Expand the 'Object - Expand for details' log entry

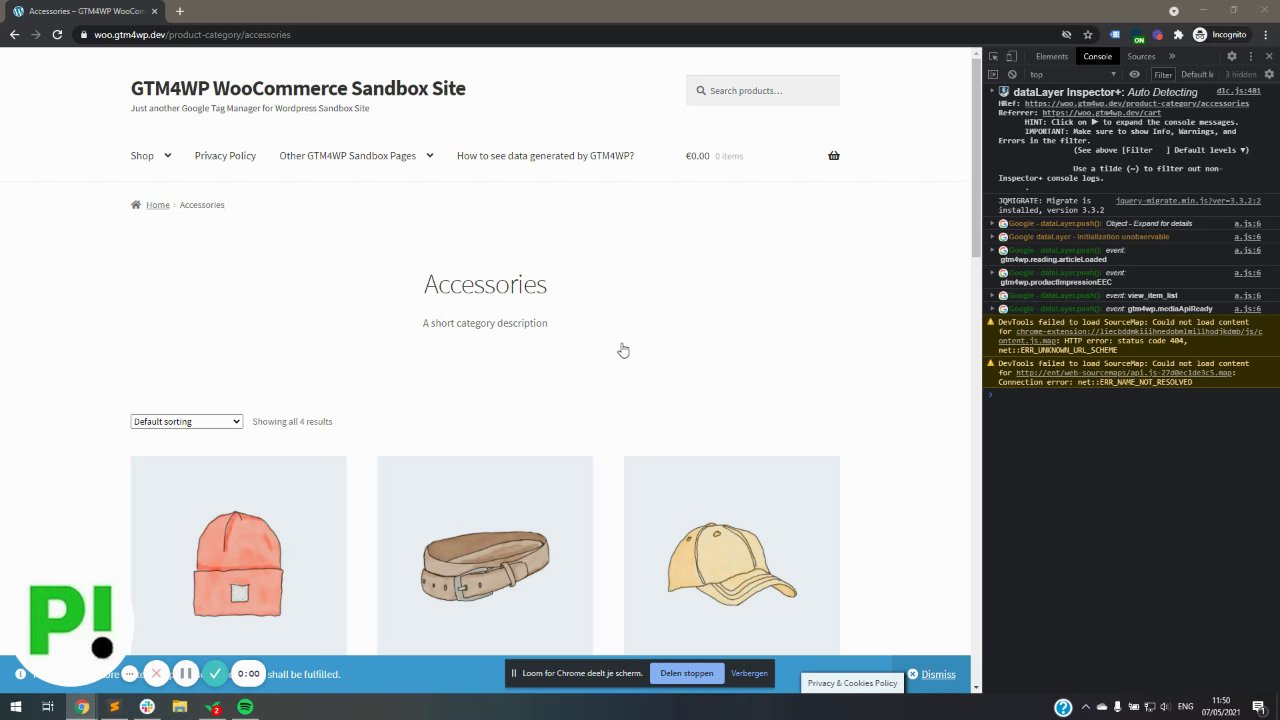tap(992, 224)
